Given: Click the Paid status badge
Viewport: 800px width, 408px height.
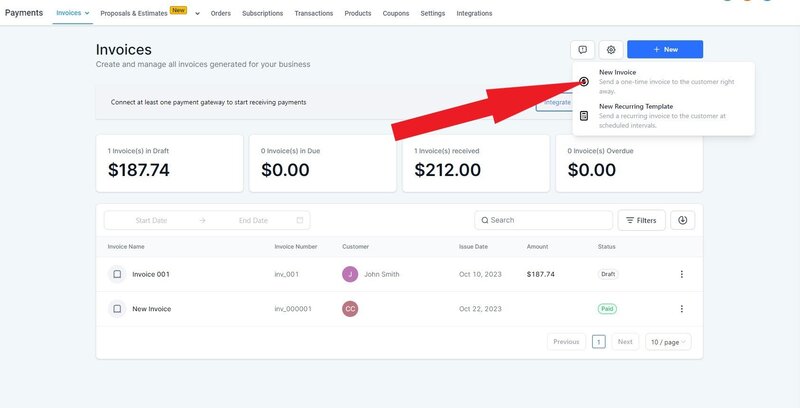Looking at the screenshot, I should coord(607,309).
